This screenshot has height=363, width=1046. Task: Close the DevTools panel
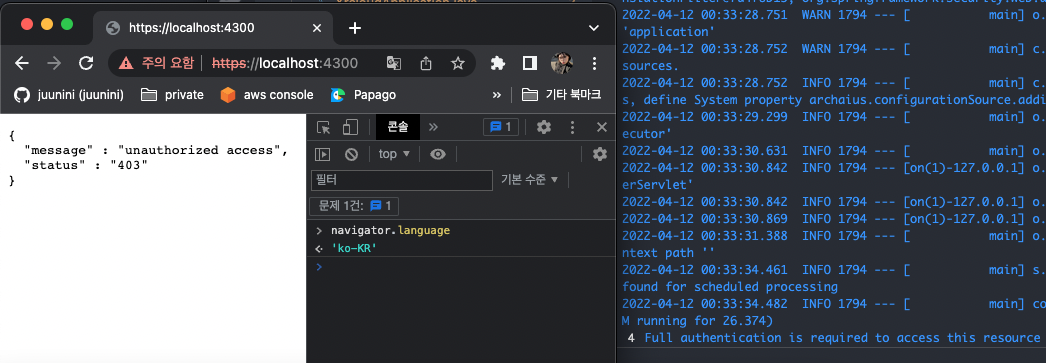[601, 127]
